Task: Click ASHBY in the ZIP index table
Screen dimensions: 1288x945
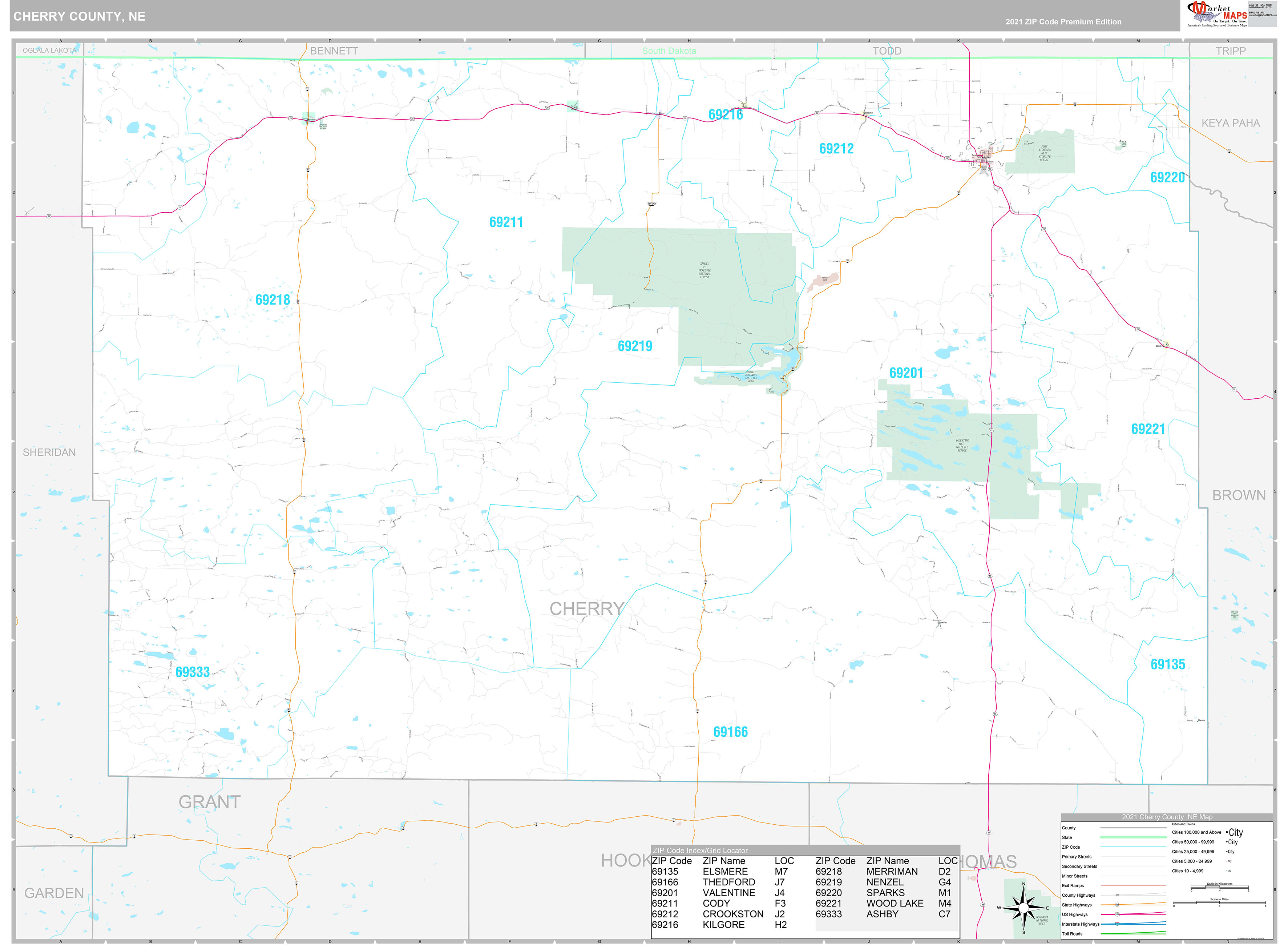Action: [x=882, y=914]
